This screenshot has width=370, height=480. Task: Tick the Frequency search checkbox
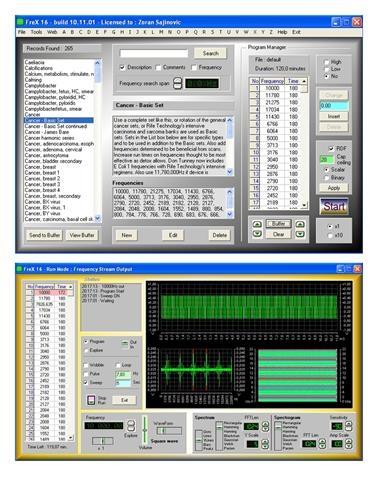click(x=194, y=68)
